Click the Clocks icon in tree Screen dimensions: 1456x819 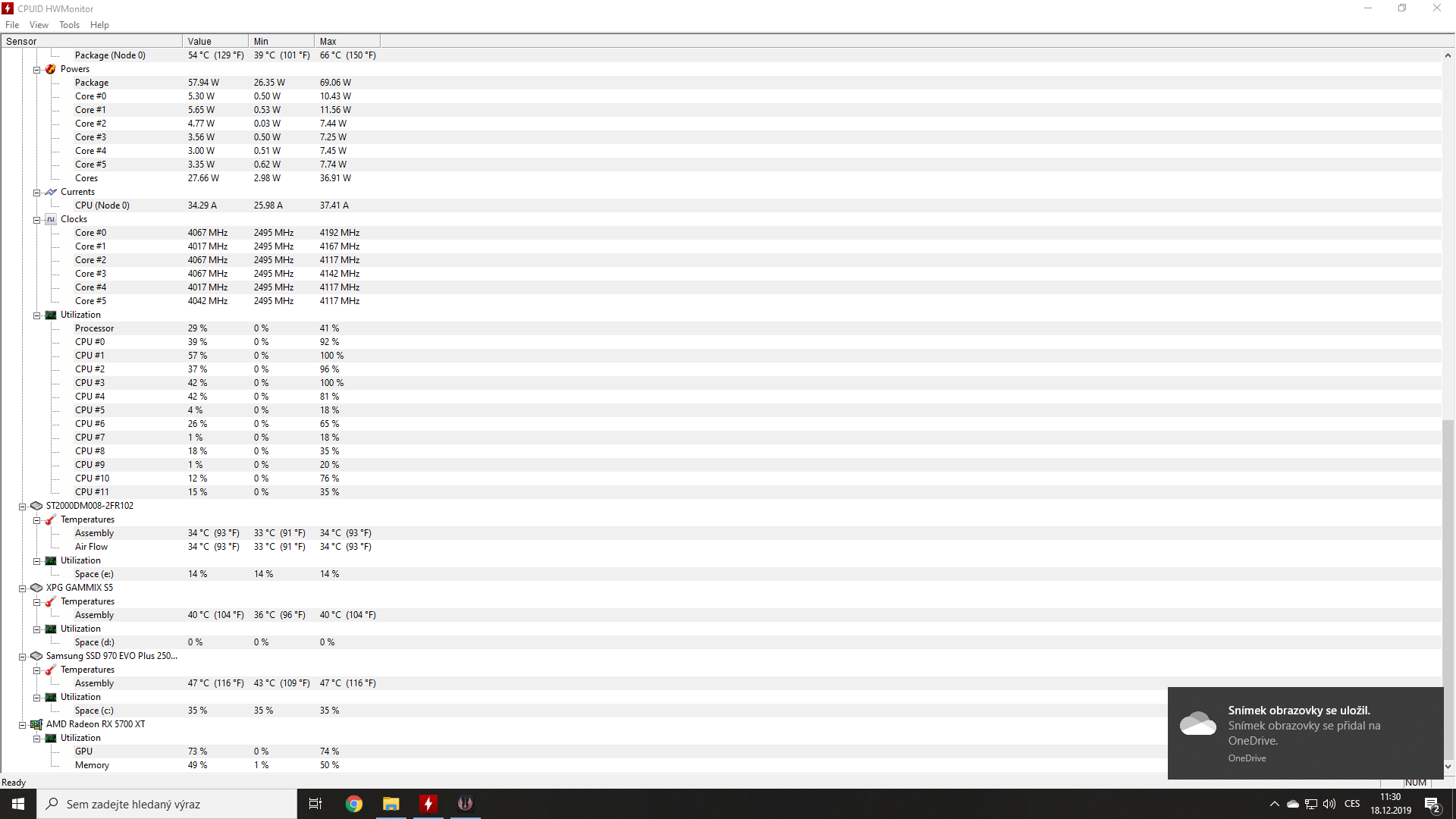pyautogui.click(x=51, y=219)
